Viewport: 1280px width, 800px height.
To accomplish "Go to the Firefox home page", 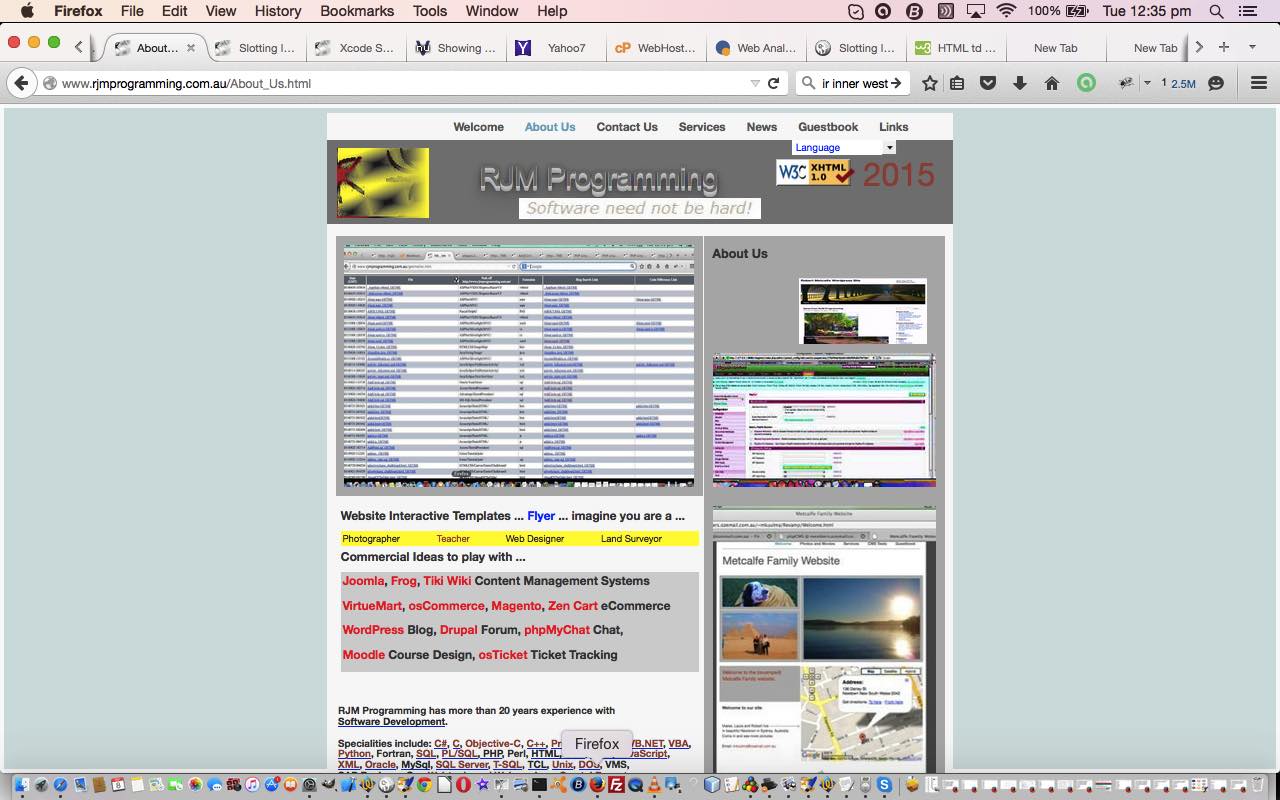I will pos(1051,83).
